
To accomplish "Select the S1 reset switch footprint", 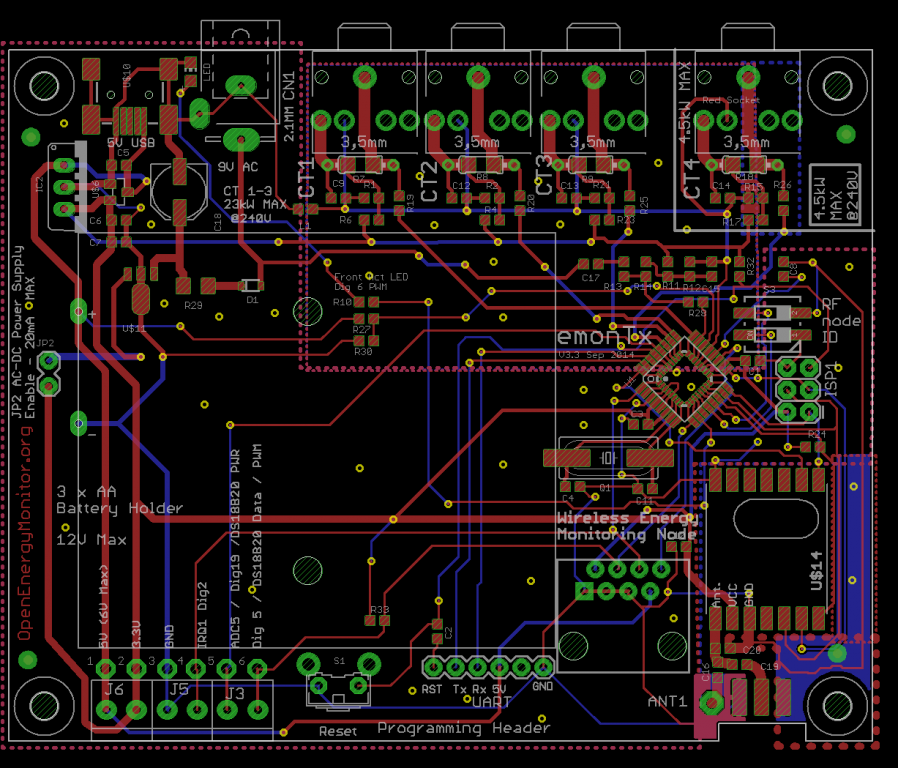I will [338, 685].
